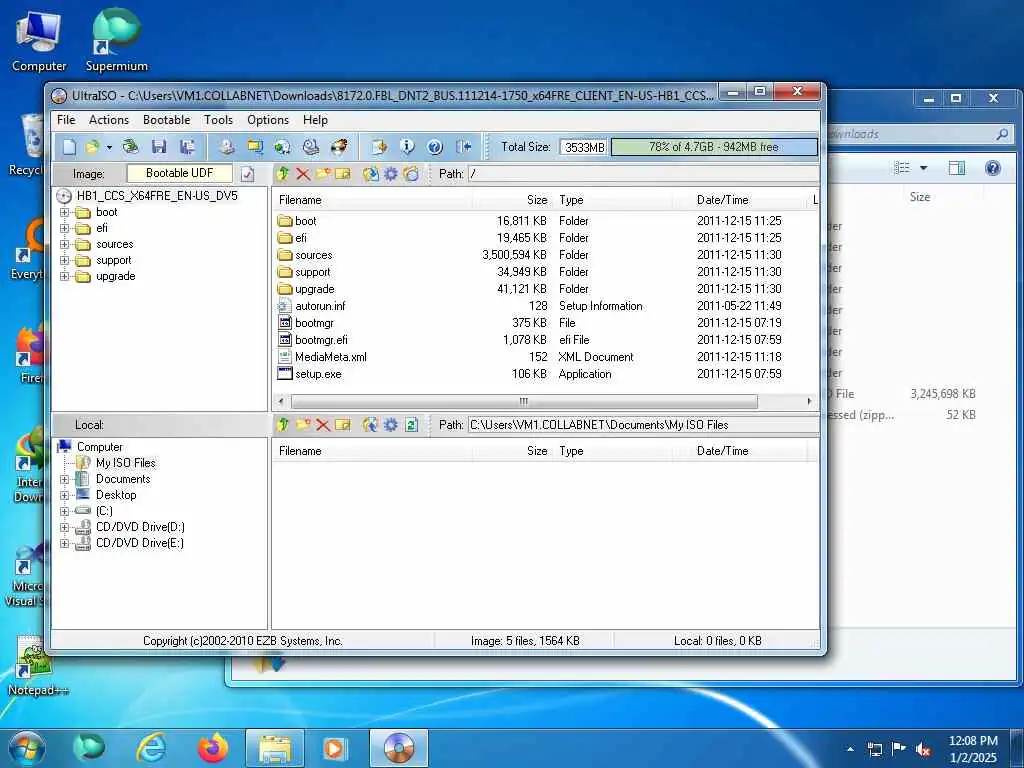The width and height of the screenshot is (1024, 768).
Task: Click the Windows Start button
Action: 26,748
